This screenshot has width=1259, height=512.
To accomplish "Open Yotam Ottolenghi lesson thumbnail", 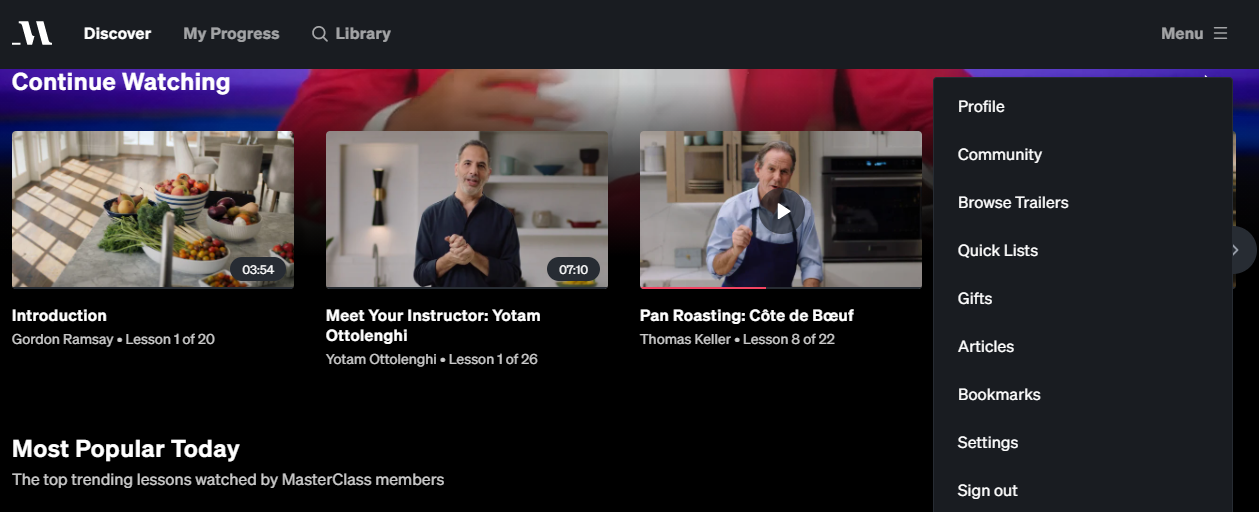I will pyautogui.click(x=467, y=210).
